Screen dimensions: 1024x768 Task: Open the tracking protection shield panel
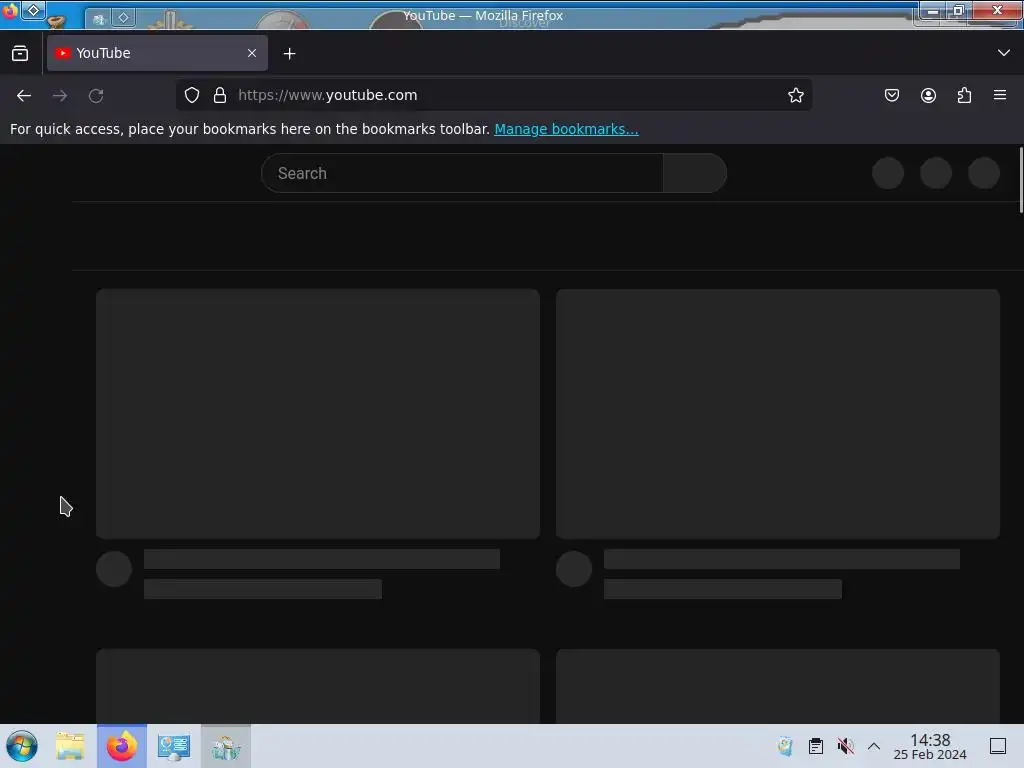click(x=191, y=95)
